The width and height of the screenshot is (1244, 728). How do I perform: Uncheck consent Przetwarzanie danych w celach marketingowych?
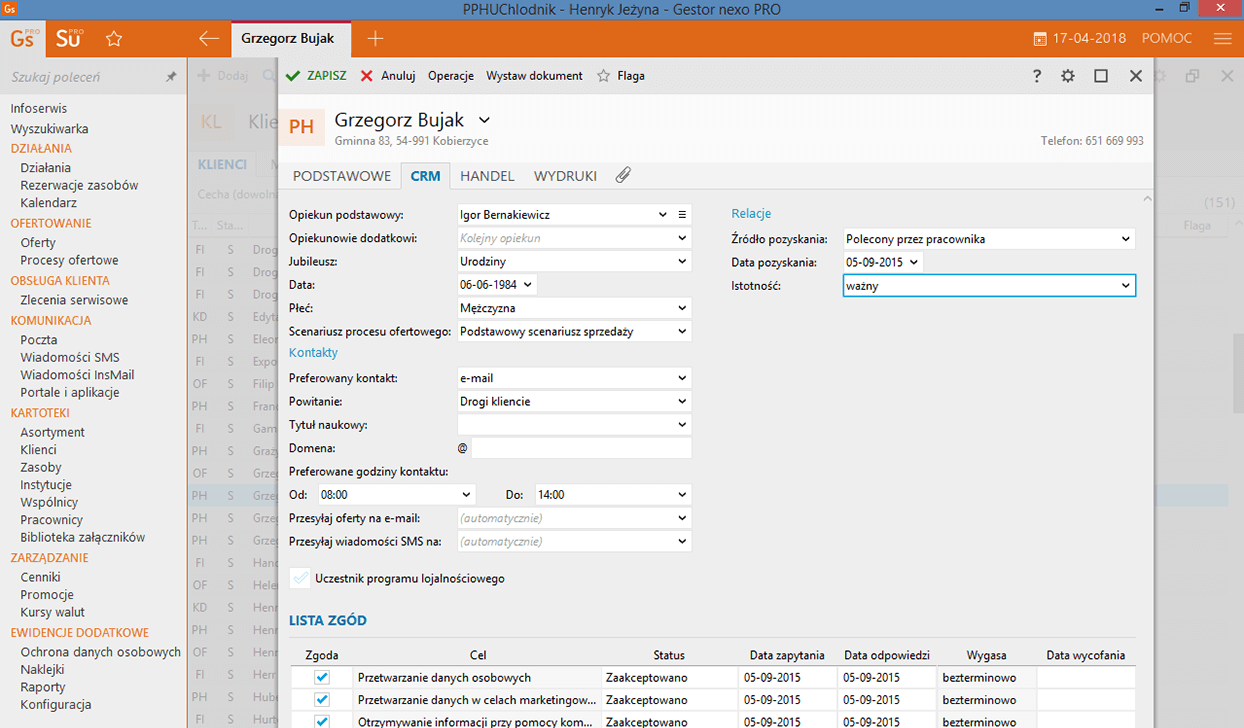coord(322,700)
